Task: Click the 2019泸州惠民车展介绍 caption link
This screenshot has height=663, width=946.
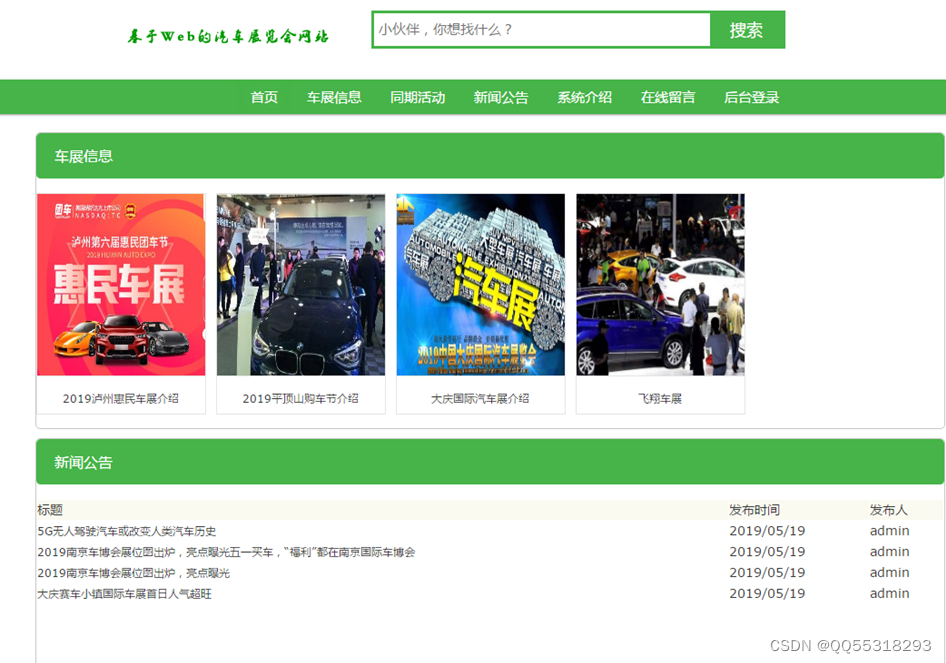Action: [x=121, y=399]
